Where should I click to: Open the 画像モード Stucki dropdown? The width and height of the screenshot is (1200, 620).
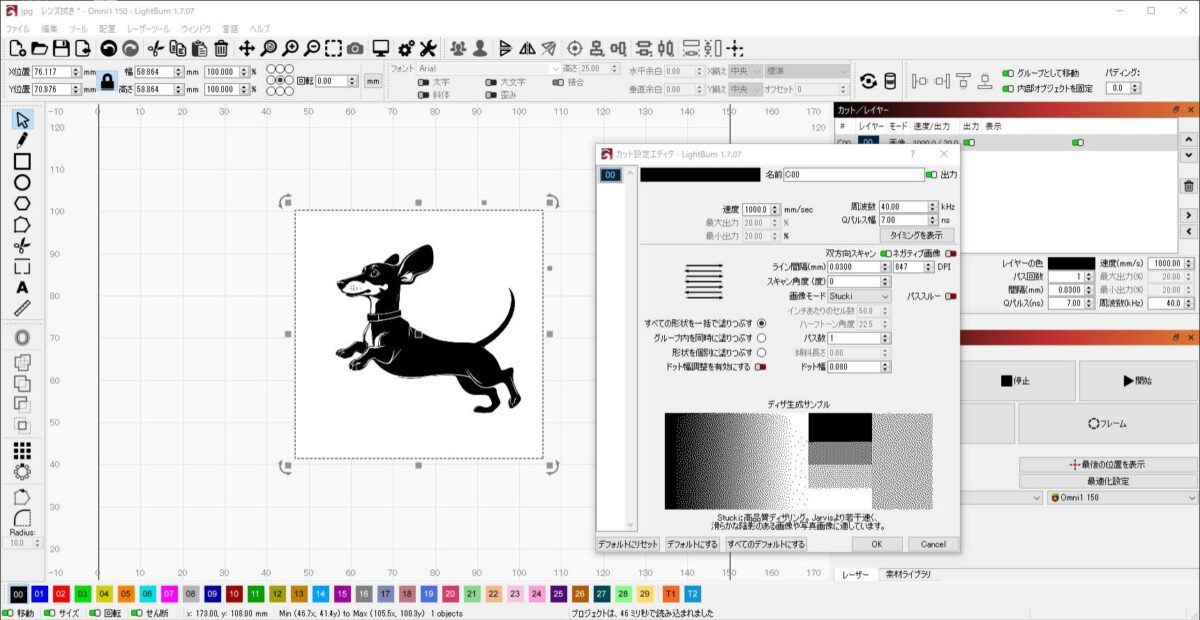[858, 296]
